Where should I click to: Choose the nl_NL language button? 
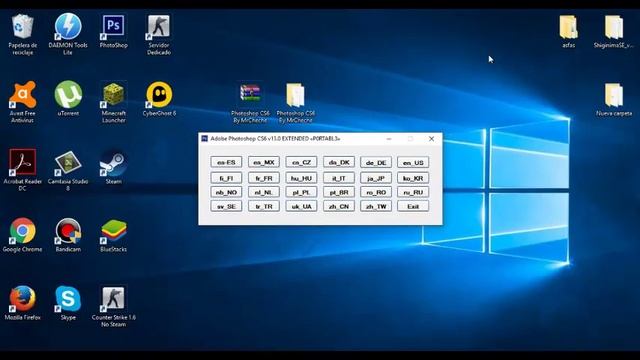pyautogui.click(x=264, y=192)
